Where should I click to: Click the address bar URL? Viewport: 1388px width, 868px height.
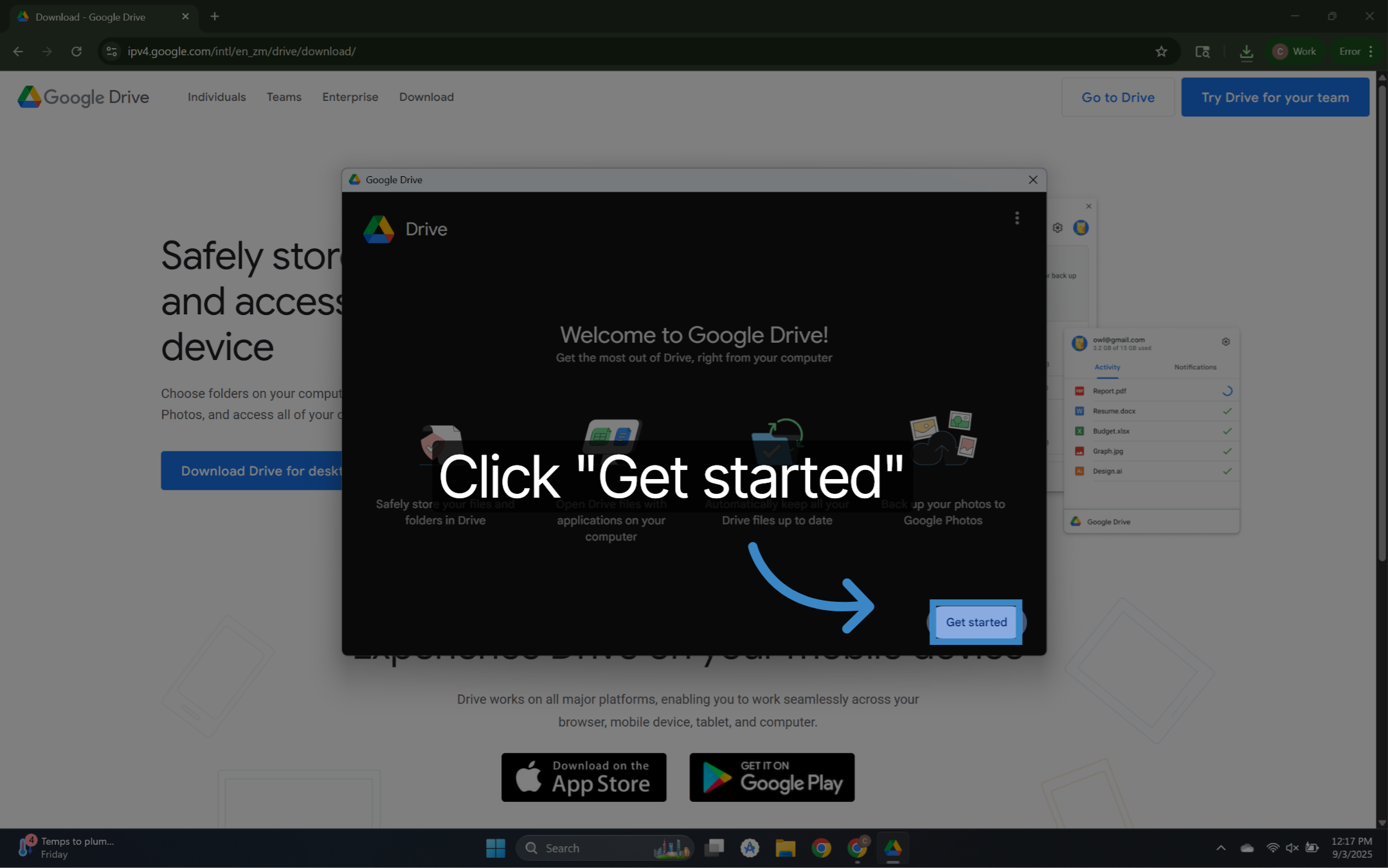coord(241,51)
